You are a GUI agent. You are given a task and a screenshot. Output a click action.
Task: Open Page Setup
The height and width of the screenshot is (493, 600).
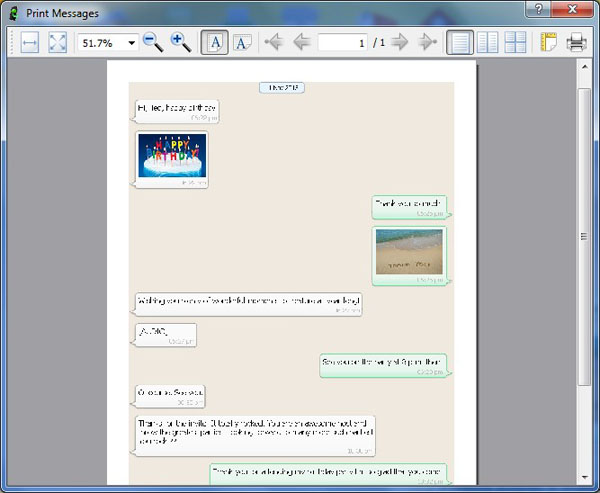pos(548,42)
